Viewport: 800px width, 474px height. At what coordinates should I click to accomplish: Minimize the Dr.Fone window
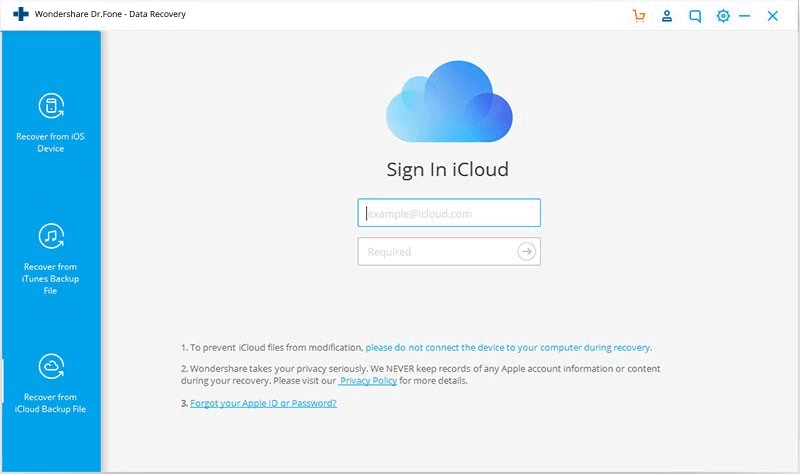pos(745,16)
